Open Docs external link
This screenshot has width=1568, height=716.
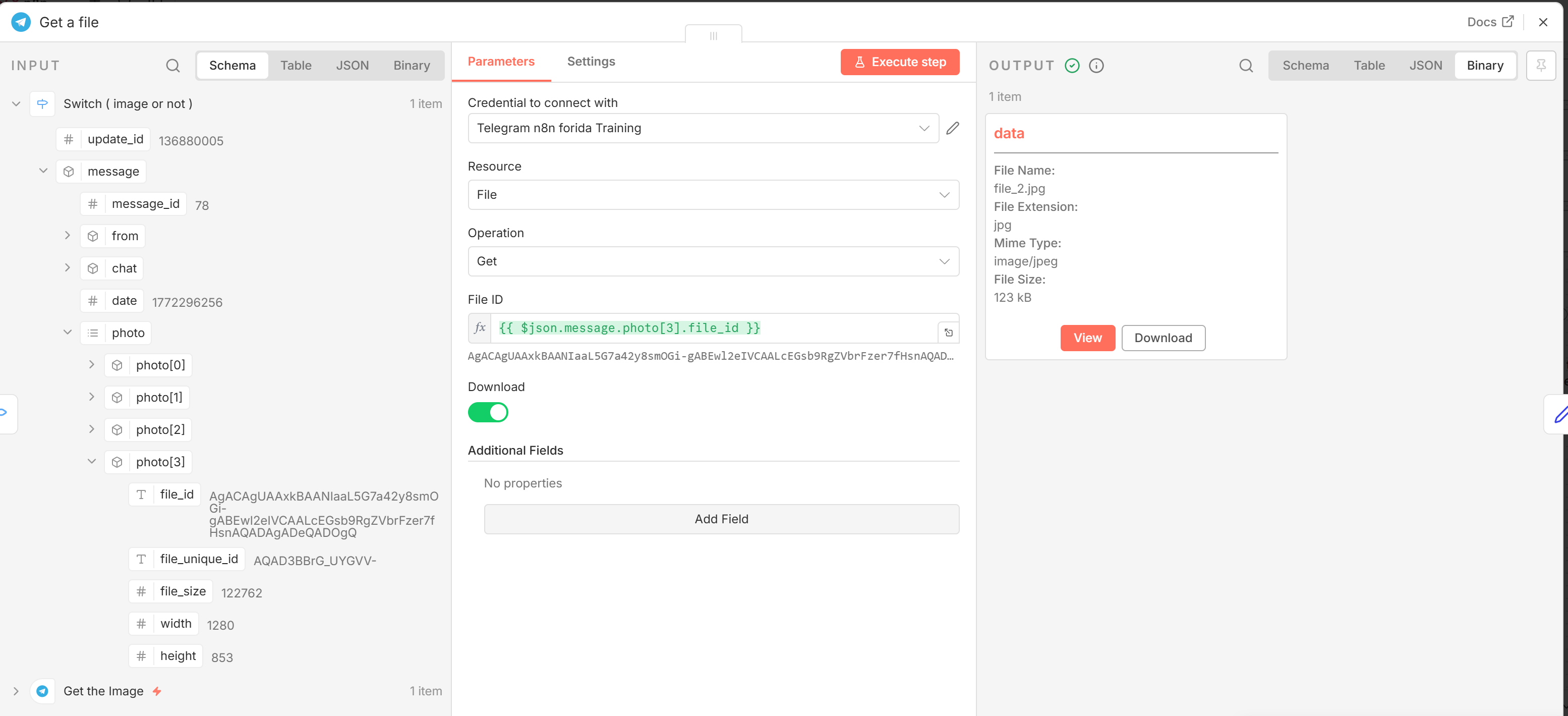(x=1489, y=22)
